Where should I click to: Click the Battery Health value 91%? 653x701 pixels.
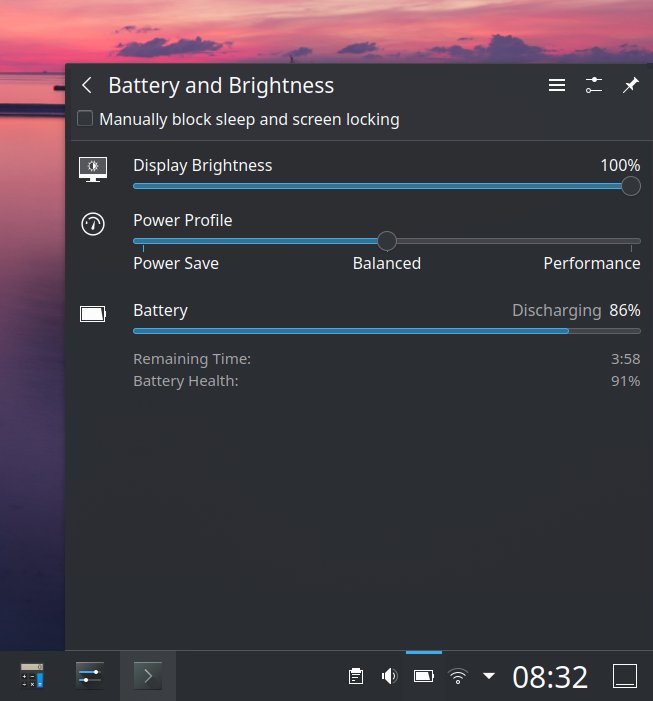[625, 381]
